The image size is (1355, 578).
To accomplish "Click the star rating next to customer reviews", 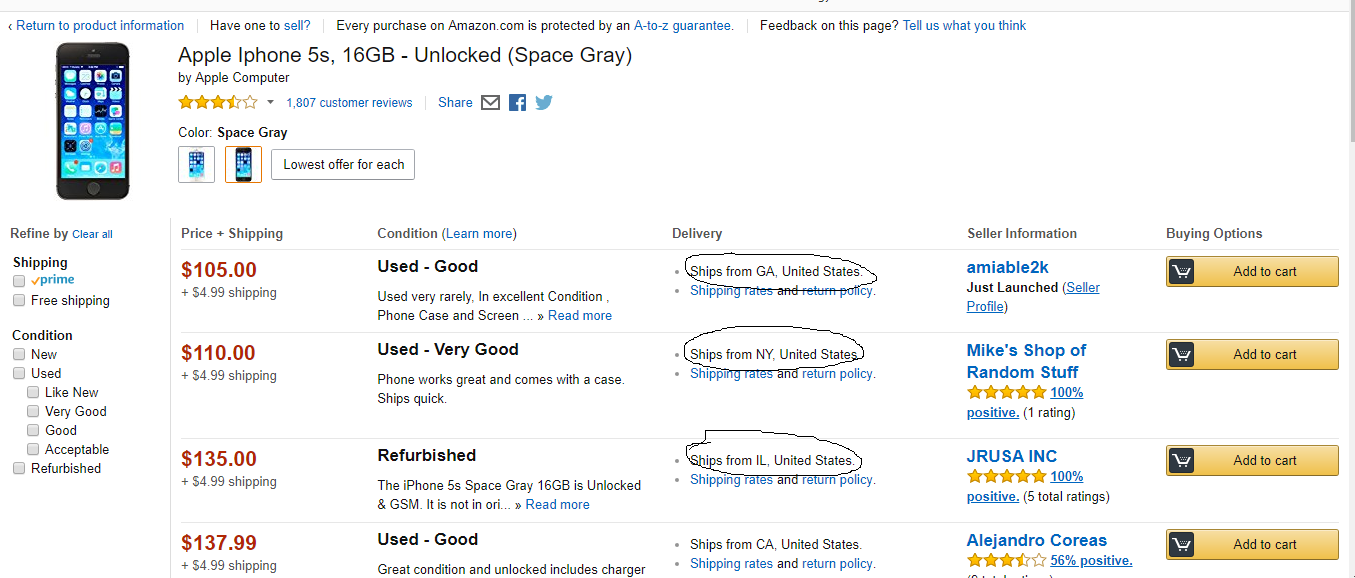I will (217, 102).
